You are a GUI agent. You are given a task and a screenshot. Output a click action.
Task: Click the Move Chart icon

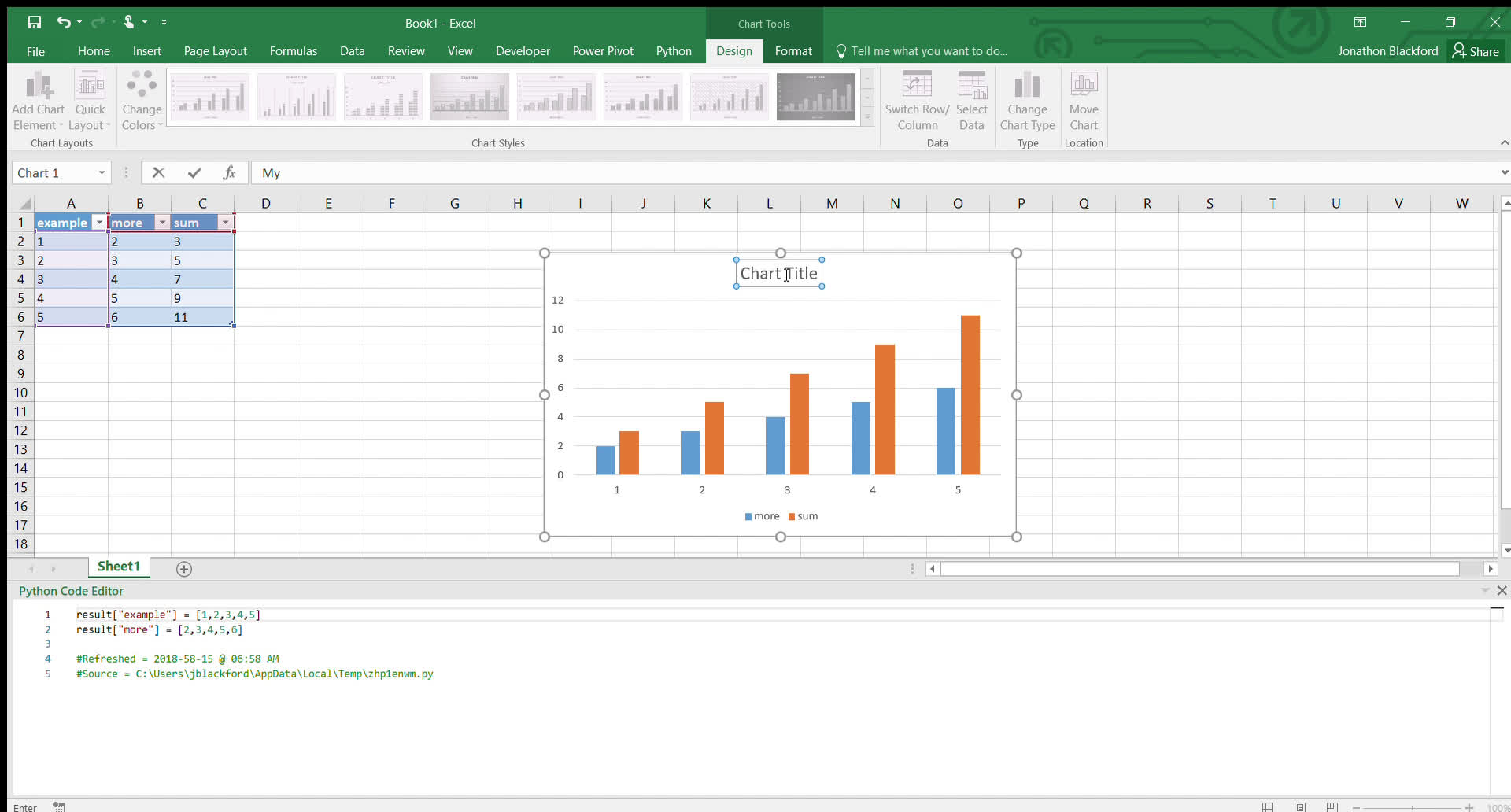[x=1084, y=100]
